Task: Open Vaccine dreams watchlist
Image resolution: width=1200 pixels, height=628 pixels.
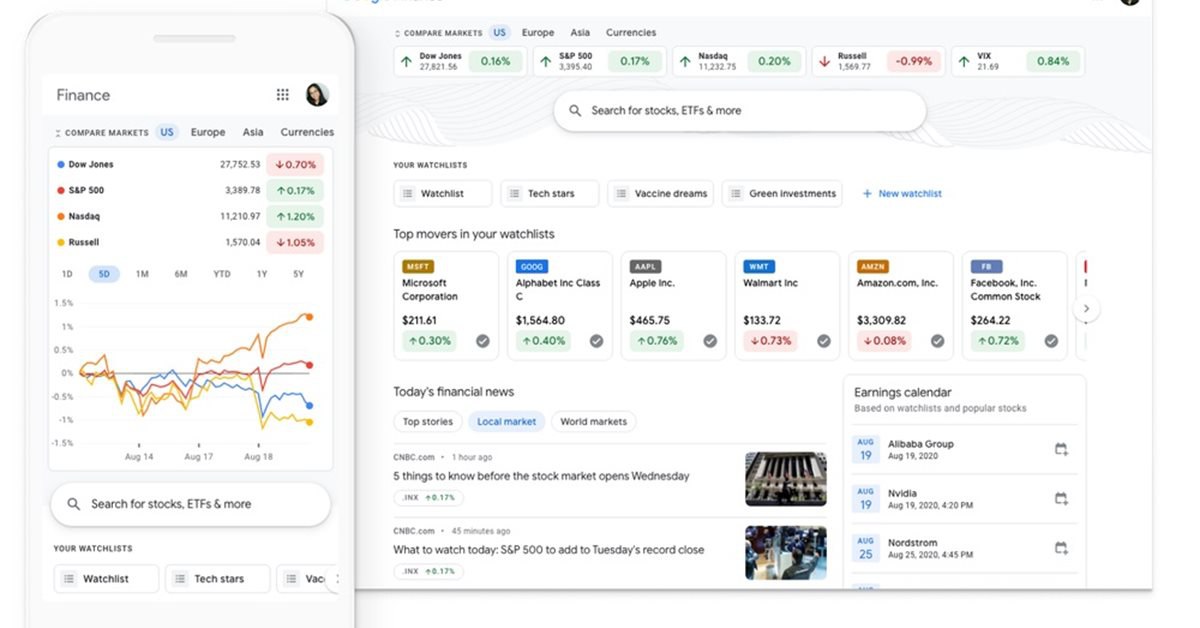Action: point(660,194)
